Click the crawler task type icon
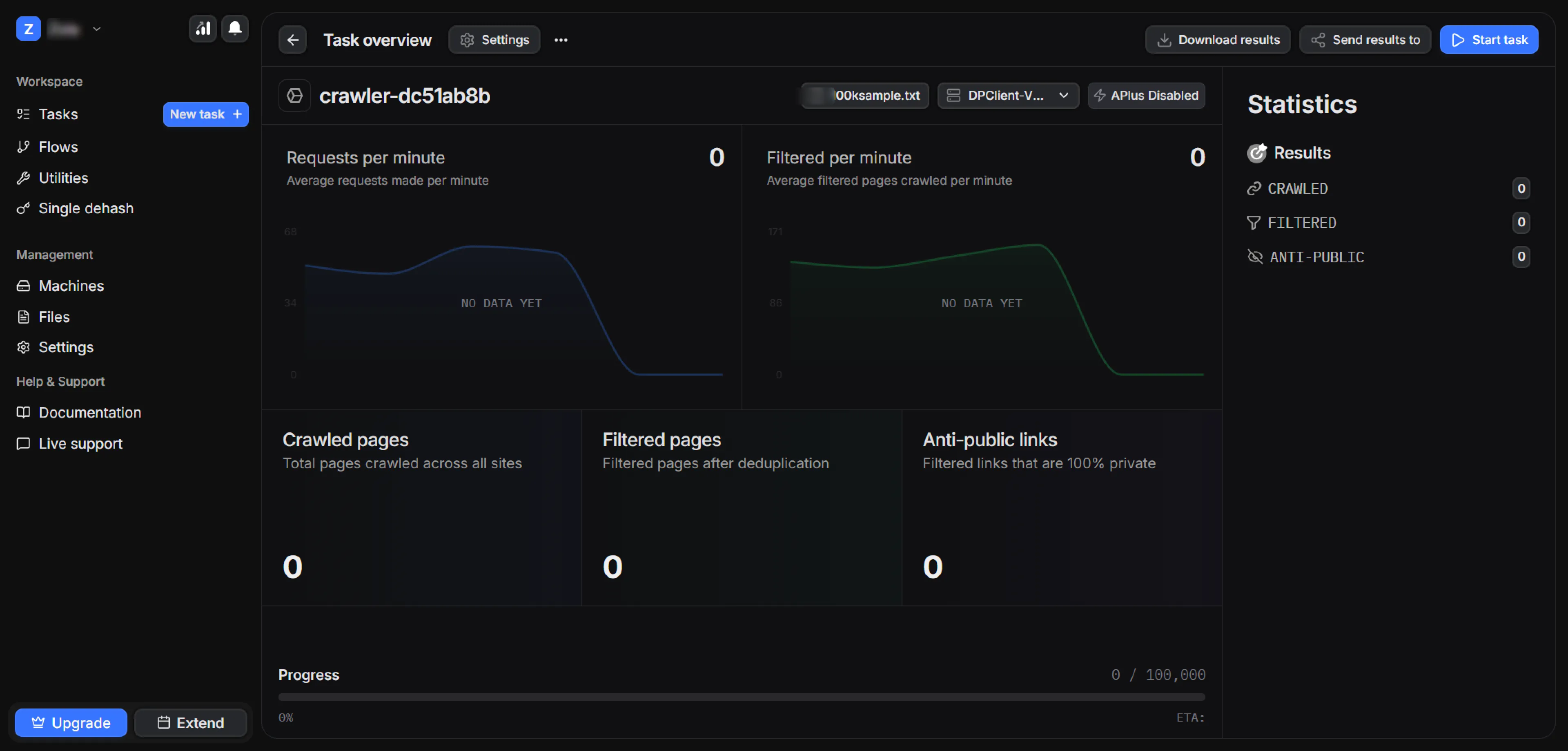Image resolution: width=1568 pixels, height=751 pixels. [295, 96]
